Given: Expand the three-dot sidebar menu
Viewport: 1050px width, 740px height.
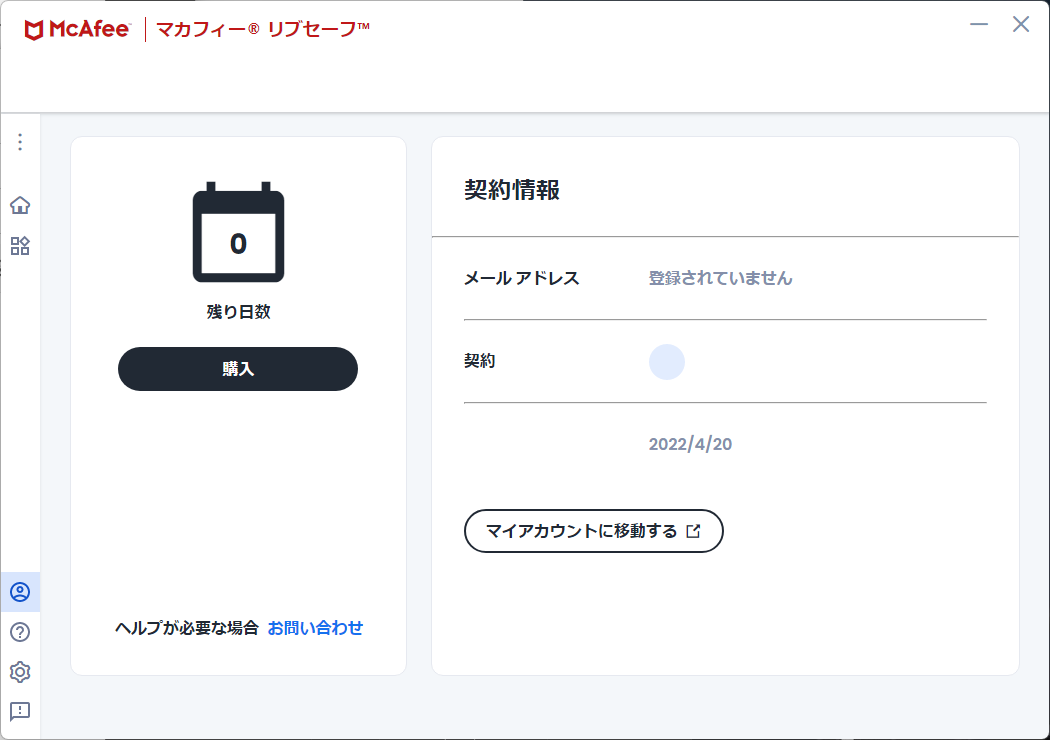Looking at the screenshot, I should tap(20, 142).
